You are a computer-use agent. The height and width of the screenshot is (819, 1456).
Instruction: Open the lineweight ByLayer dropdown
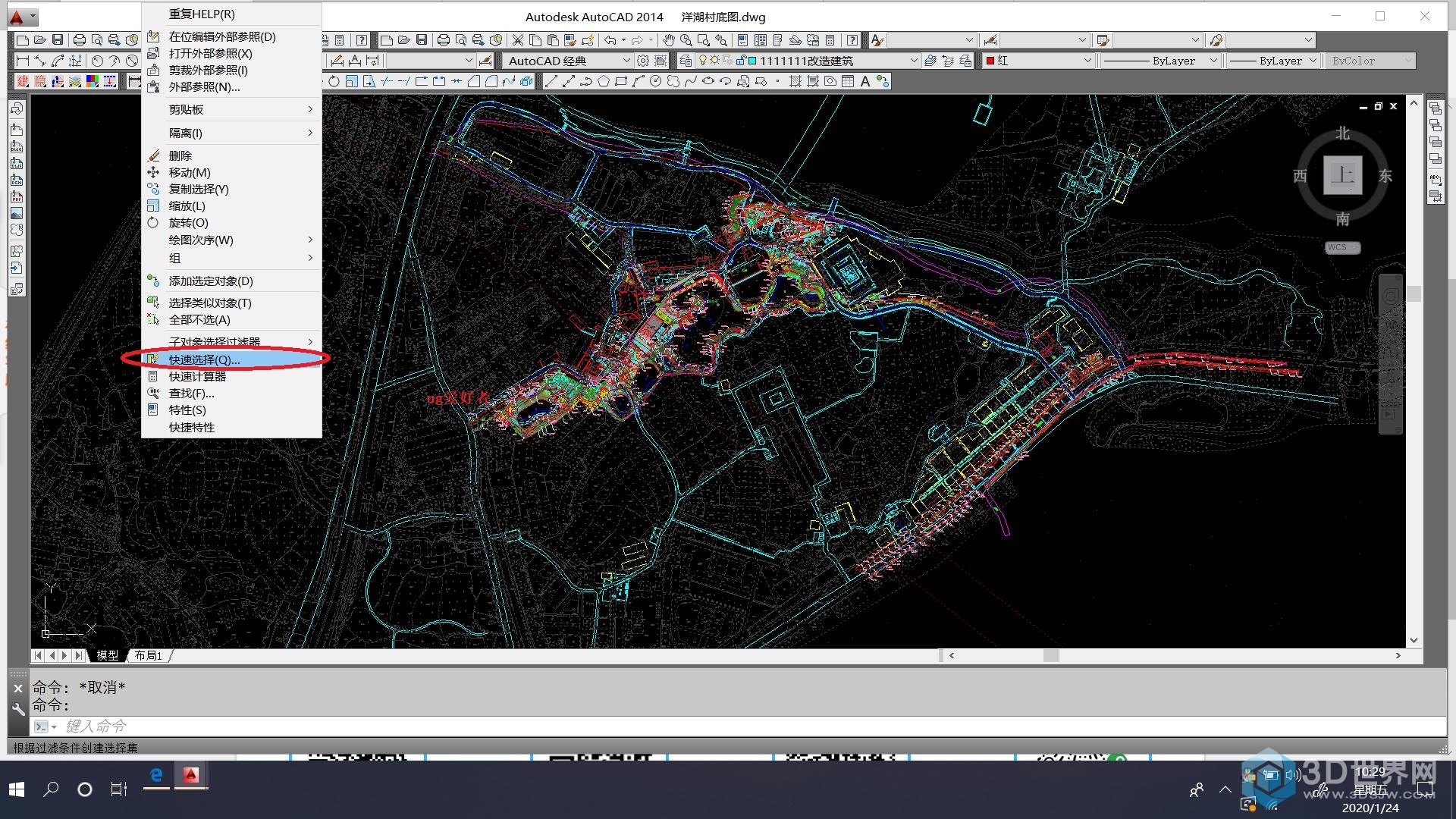1272,61
